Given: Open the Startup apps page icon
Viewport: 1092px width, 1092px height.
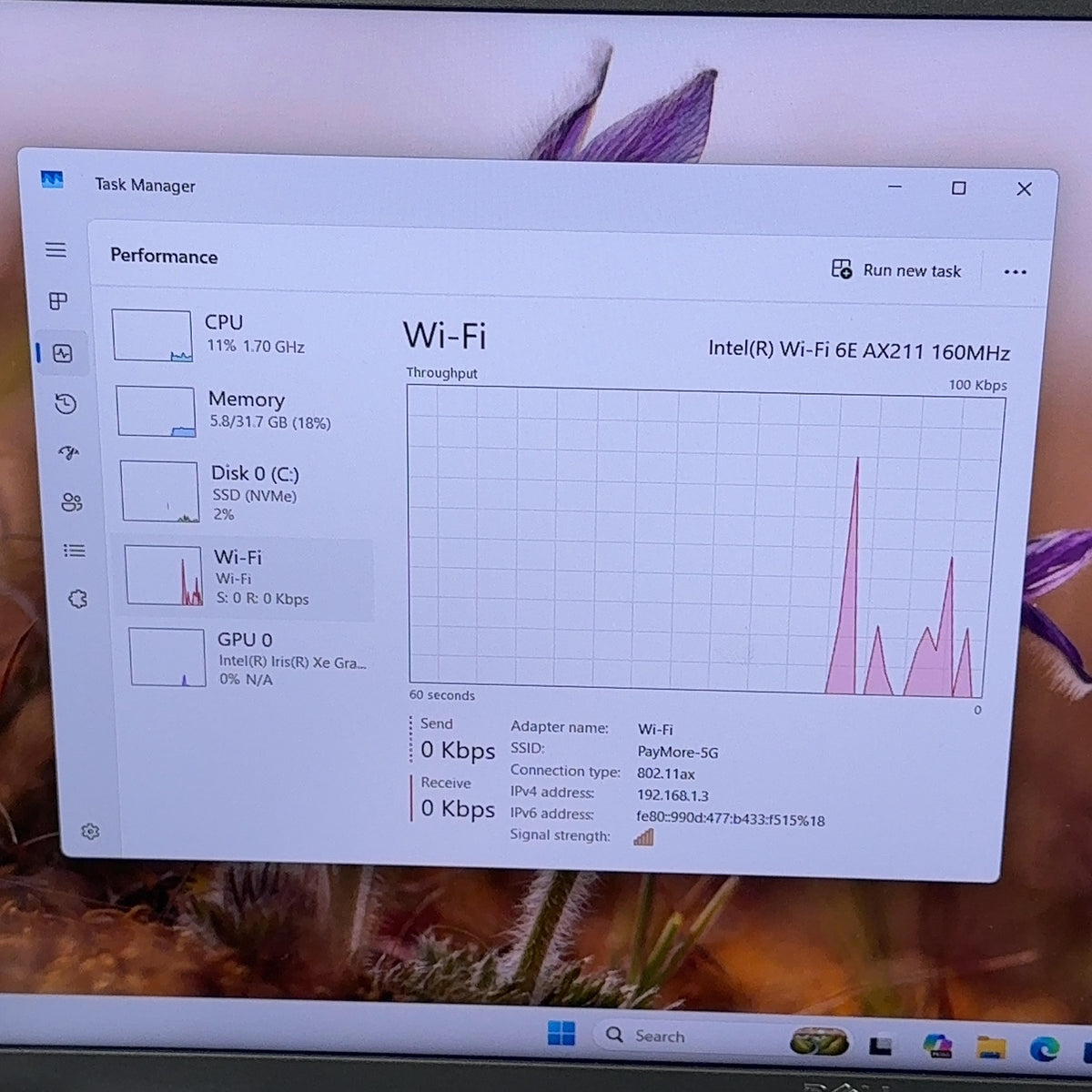Looking at the screenshot, I should click(x=69, y=452).
